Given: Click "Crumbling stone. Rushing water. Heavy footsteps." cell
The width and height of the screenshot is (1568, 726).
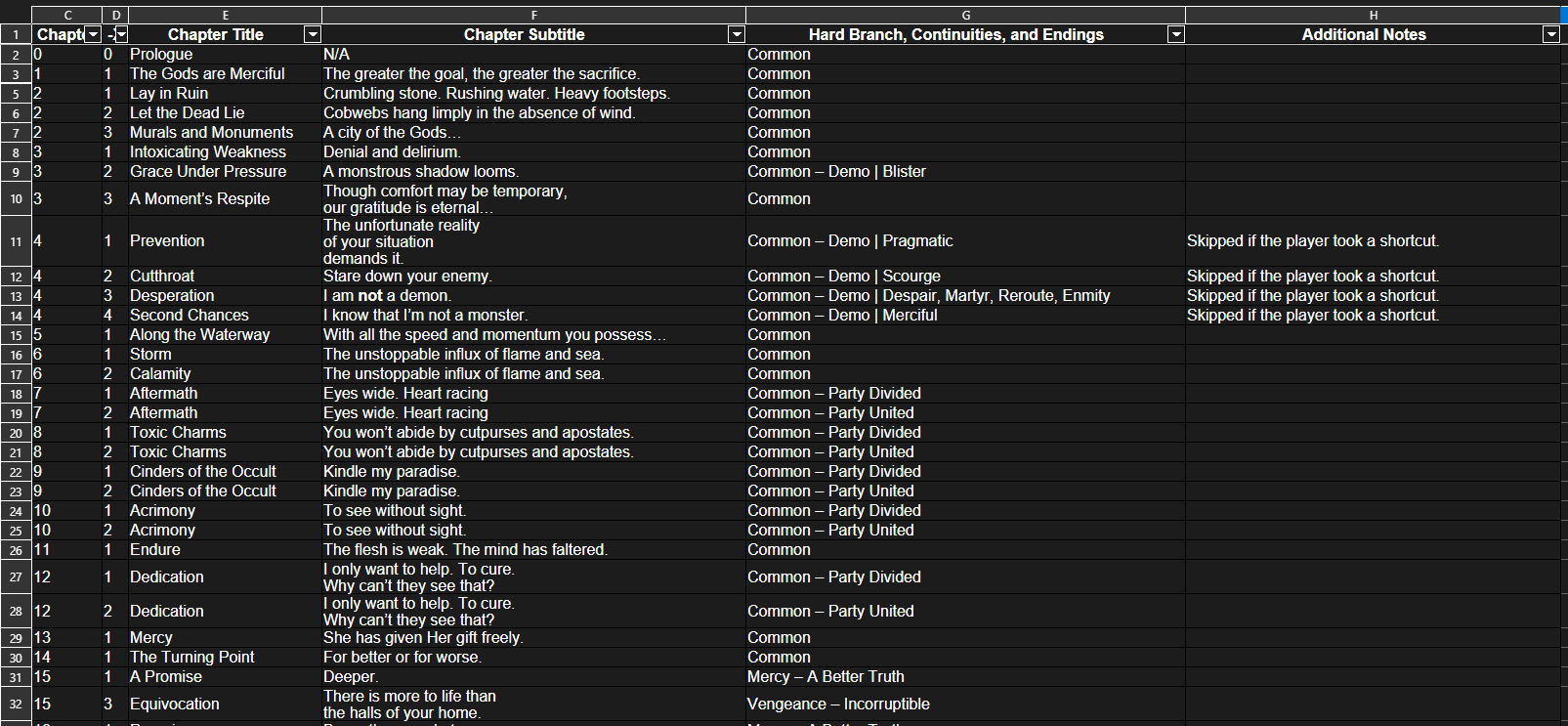Looking at the screenshot, I should click(x=534, y=94).
